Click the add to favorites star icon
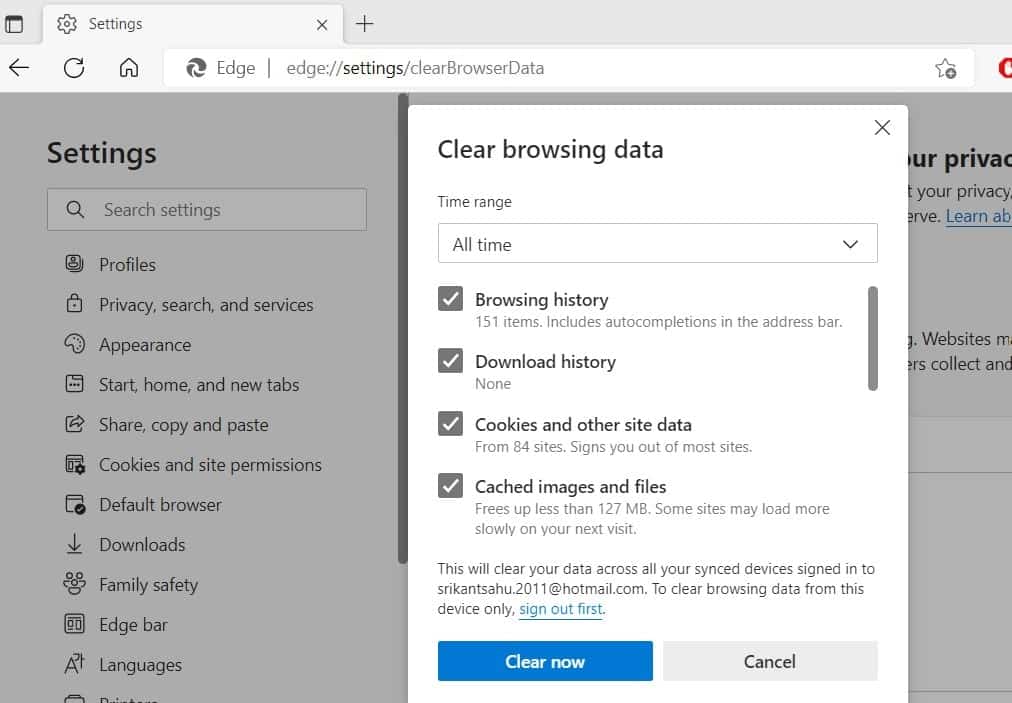1012x703 pixels. [x=945, y=68]
